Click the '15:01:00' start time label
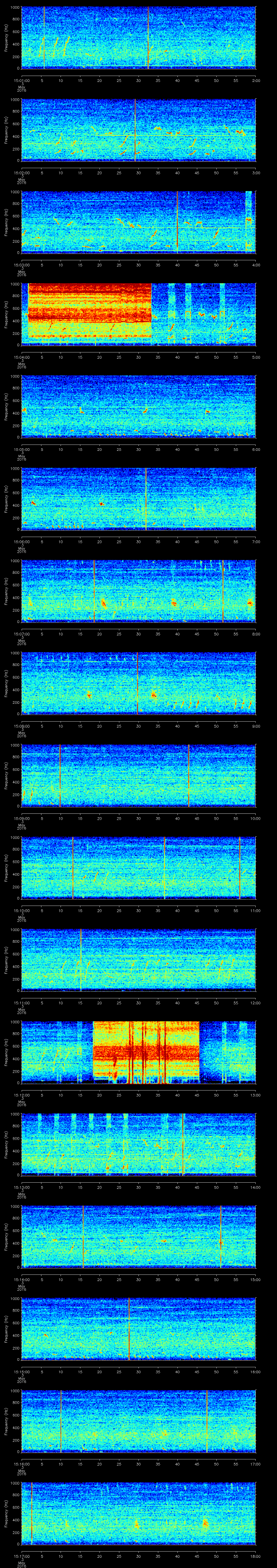This screenshot has height=1568, width=277. point(21,80)
